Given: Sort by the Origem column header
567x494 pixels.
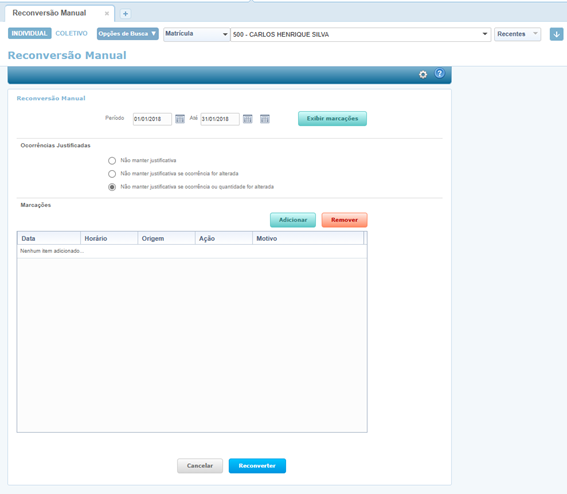Looking at the screenshot, I should 167,238.
